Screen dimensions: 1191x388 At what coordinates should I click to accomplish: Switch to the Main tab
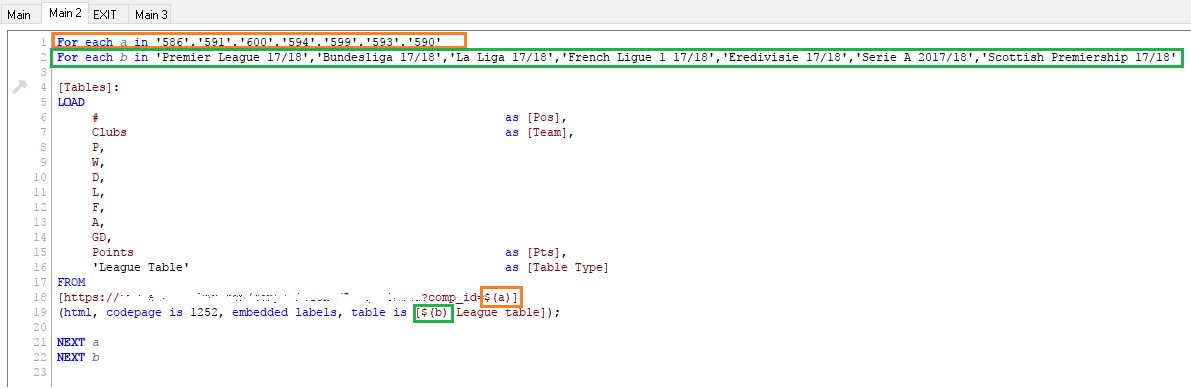(x=19, y=15)
